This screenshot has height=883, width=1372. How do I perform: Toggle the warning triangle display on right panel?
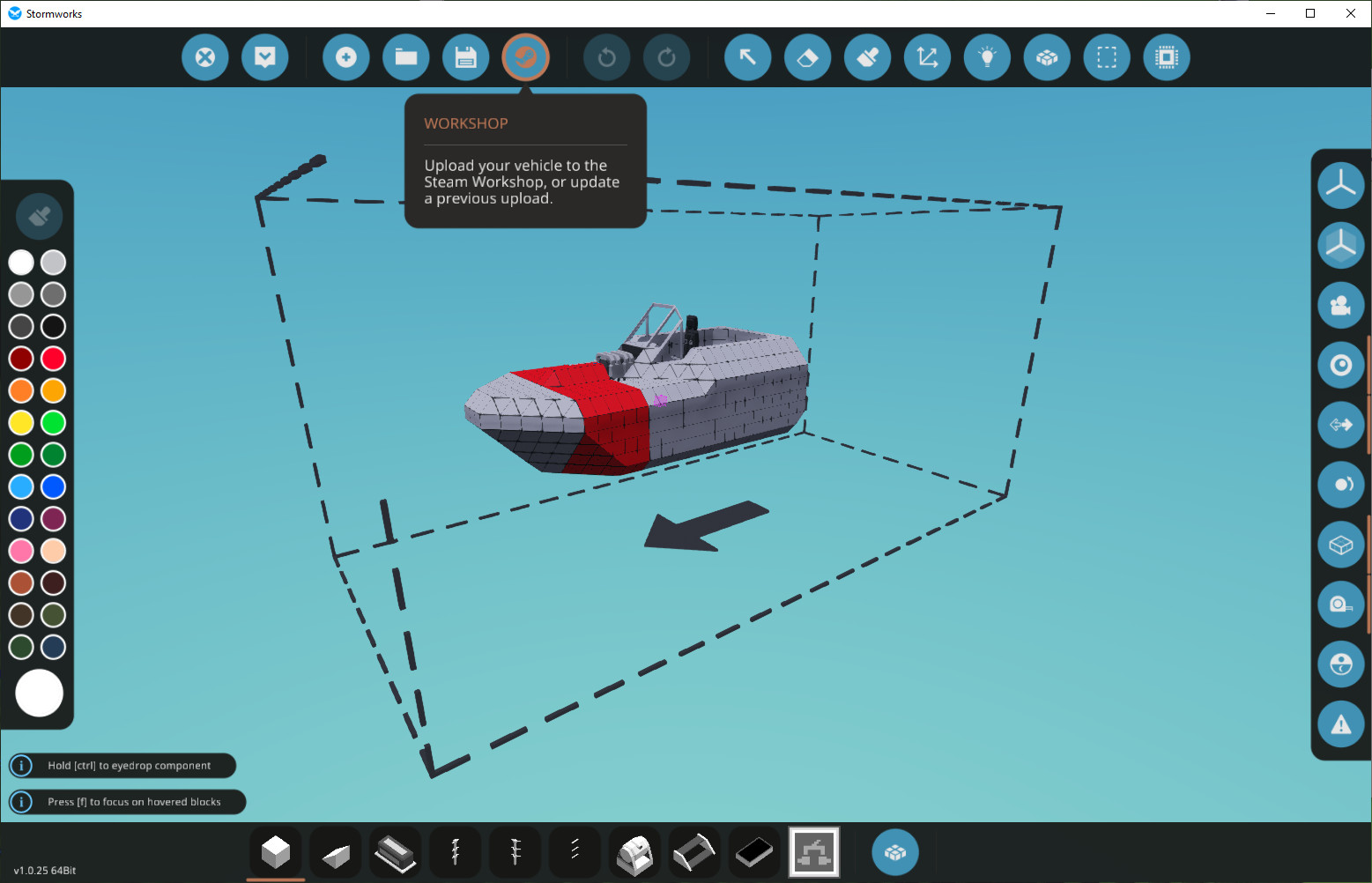click(x=1341, y=724)
